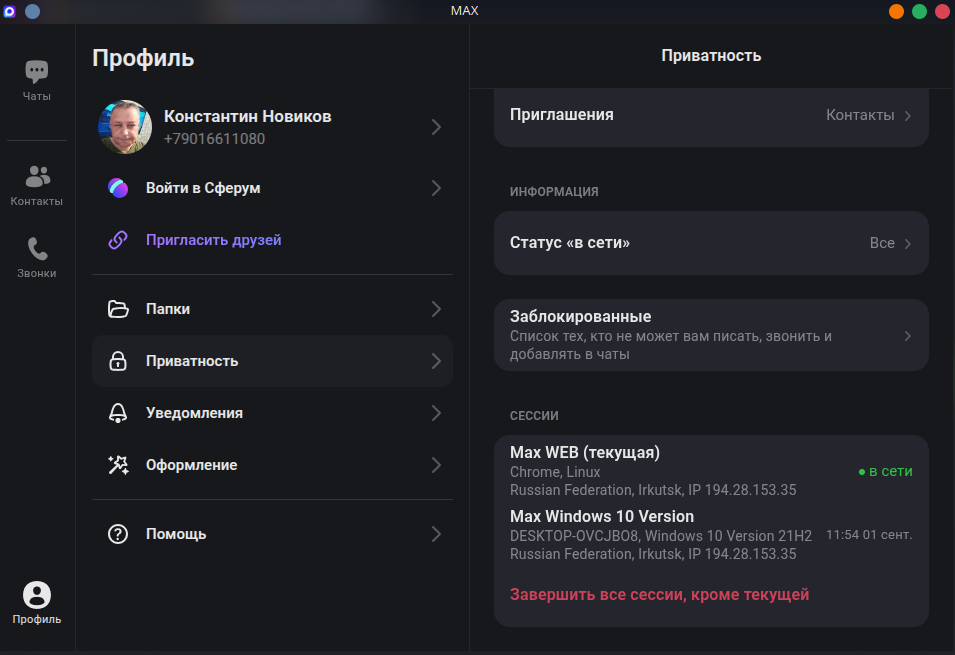Open the Calls phone icon
The width and height of the screenshot is (955, 655).
coord(37,249)
